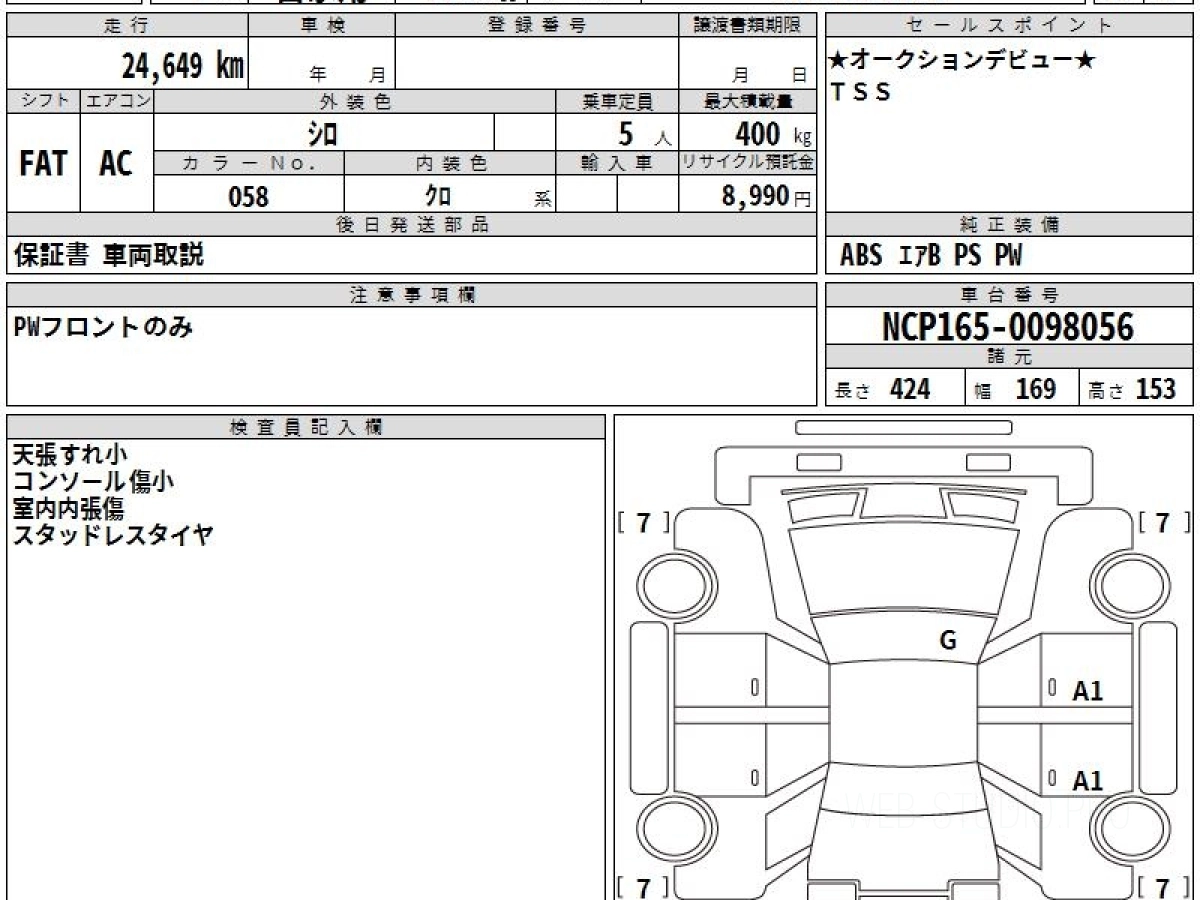This screenshot has width=1200, height=900.
Task: Select the 室内内張傷 inspector note
Action: pyautogui.click(x=68, y=508)
